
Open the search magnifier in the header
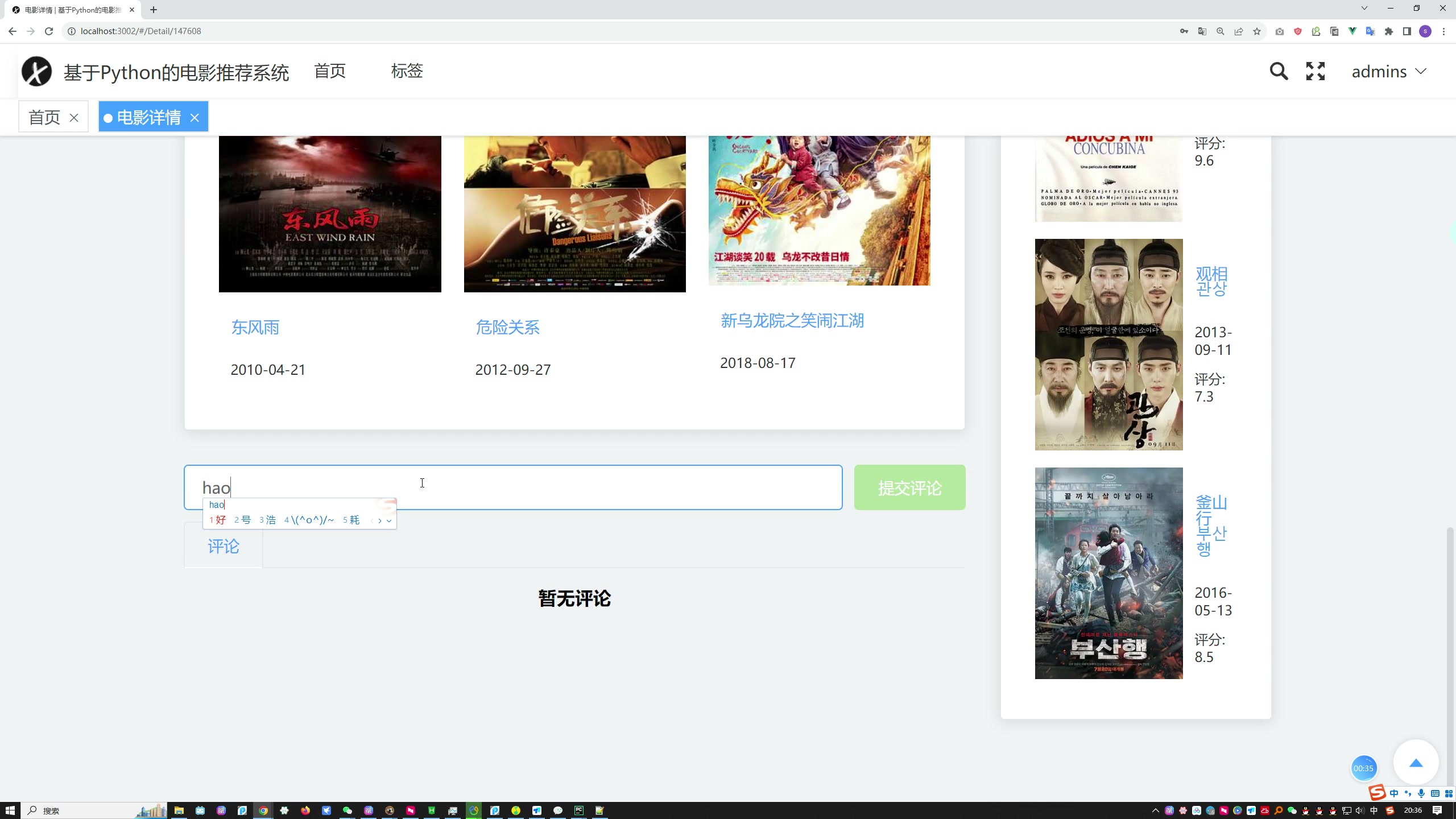click(1279, 71)
